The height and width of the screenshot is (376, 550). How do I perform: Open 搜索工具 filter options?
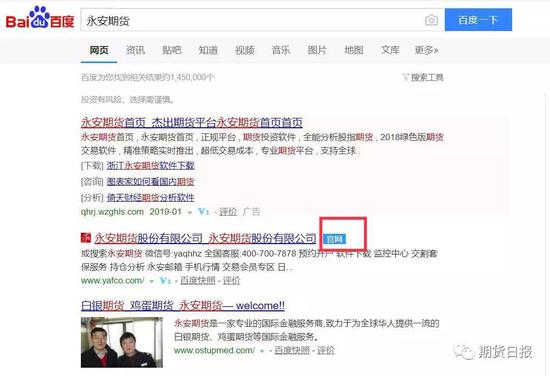423,77
